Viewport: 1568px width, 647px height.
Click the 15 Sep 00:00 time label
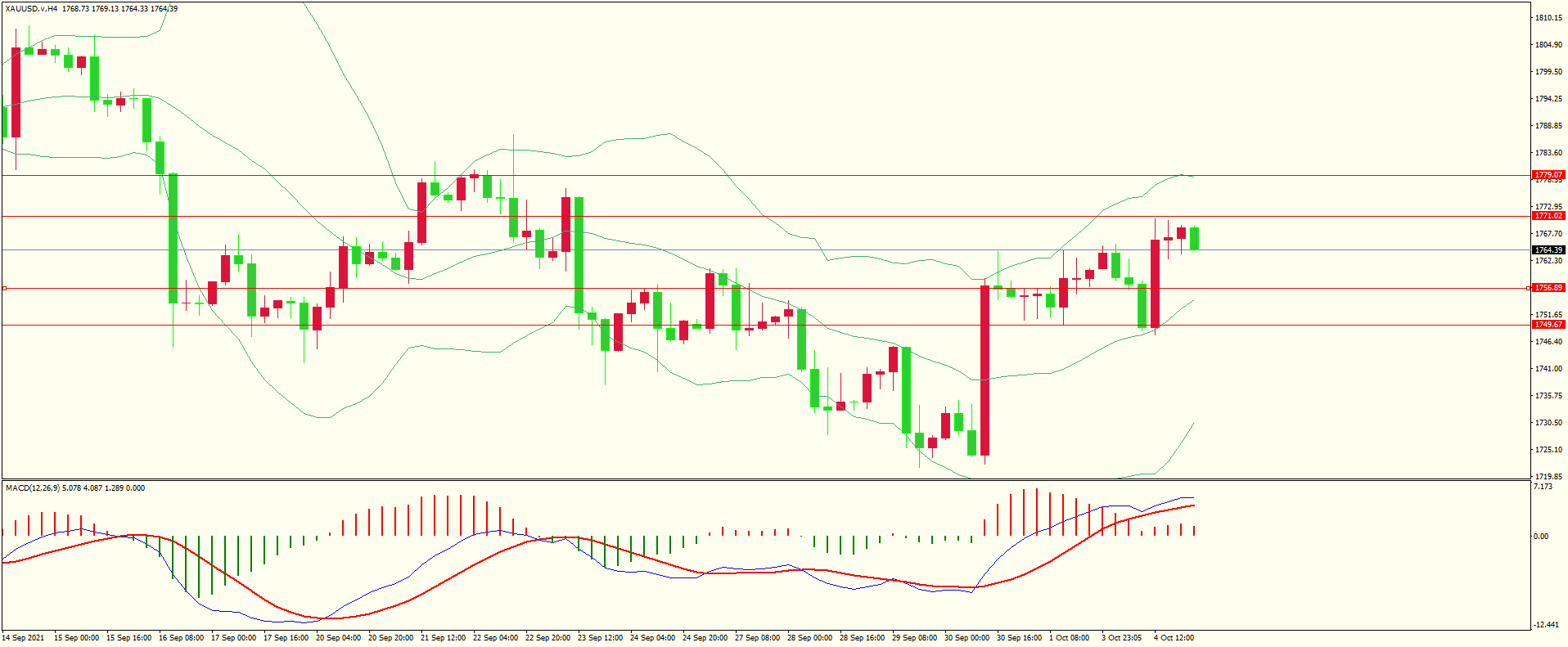[76, 638]
